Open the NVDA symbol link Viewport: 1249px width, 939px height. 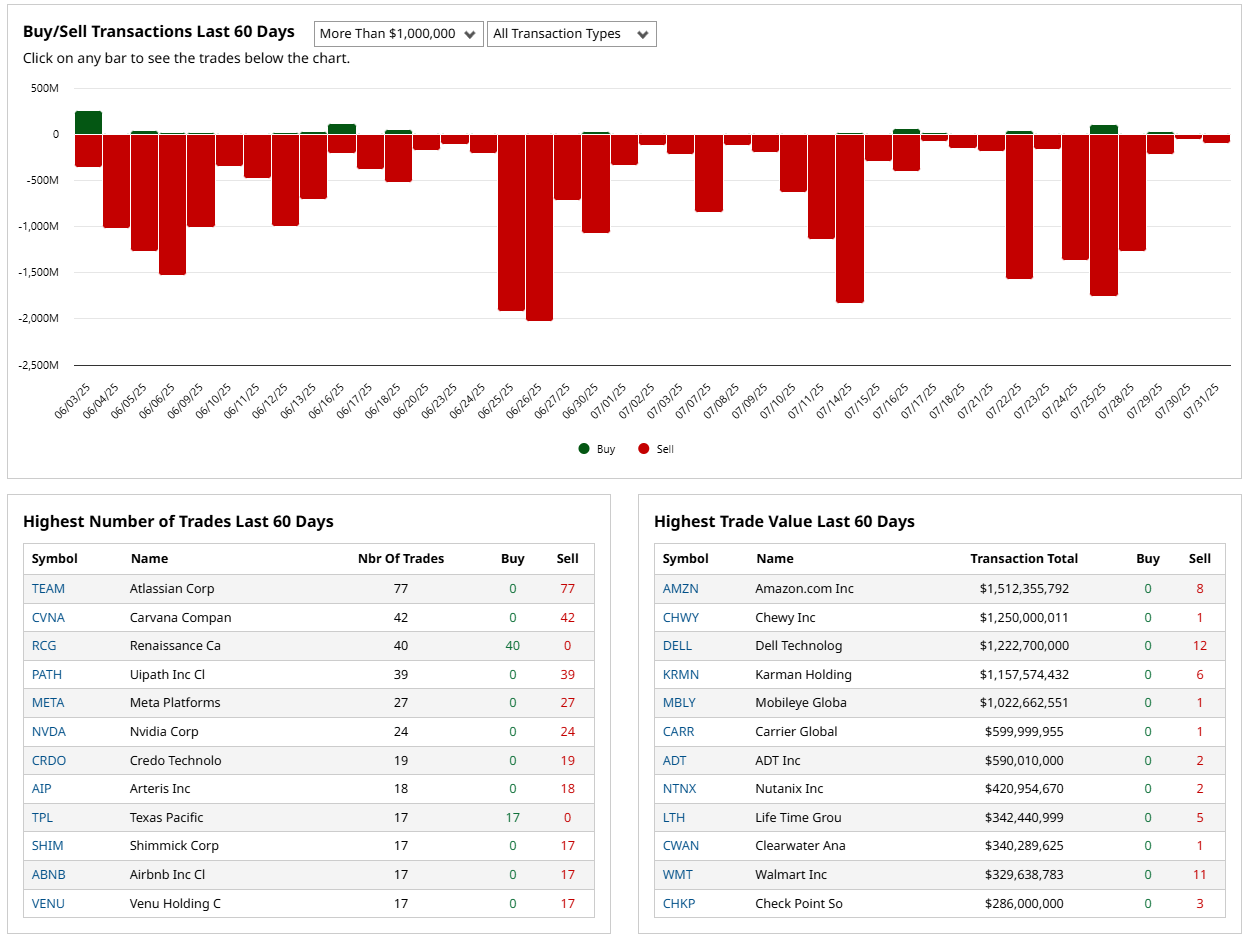49,732
